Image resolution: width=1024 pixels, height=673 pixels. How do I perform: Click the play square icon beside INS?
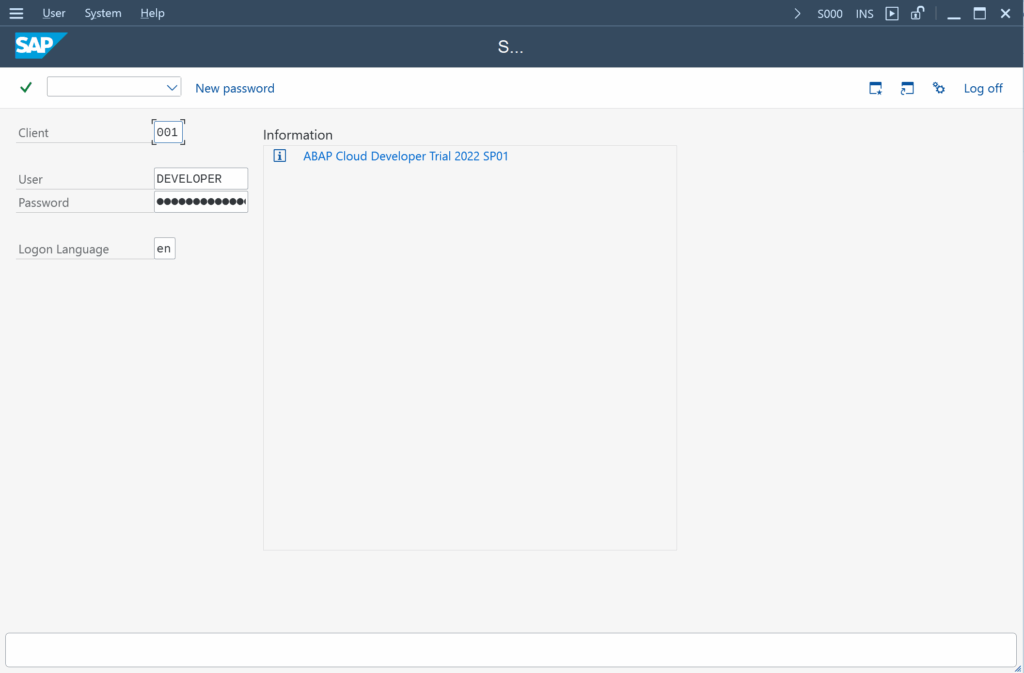(x=892, y=13)
